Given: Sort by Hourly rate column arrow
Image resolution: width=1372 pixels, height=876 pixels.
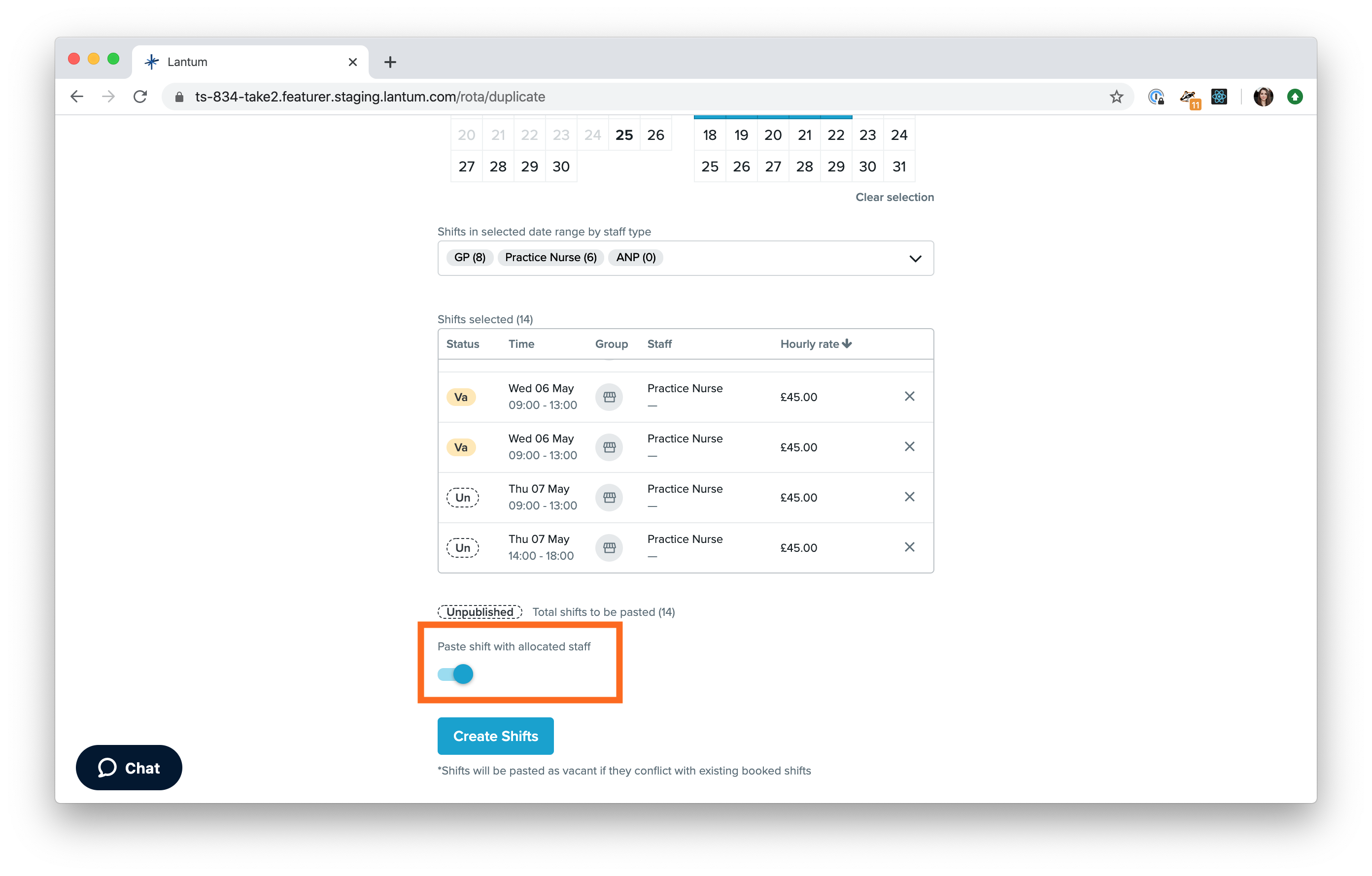Looking at the screenshot, I should (x=847, y=343).
